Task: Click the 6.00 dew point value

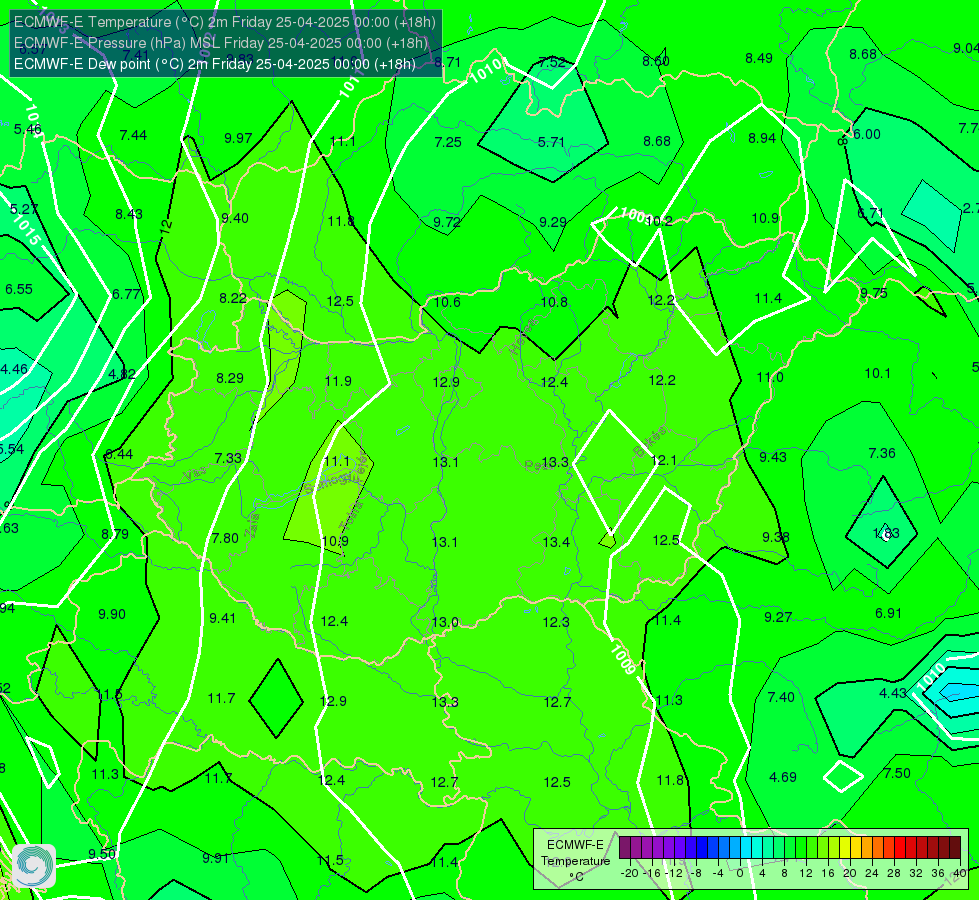Action: (x=867, y=134)
